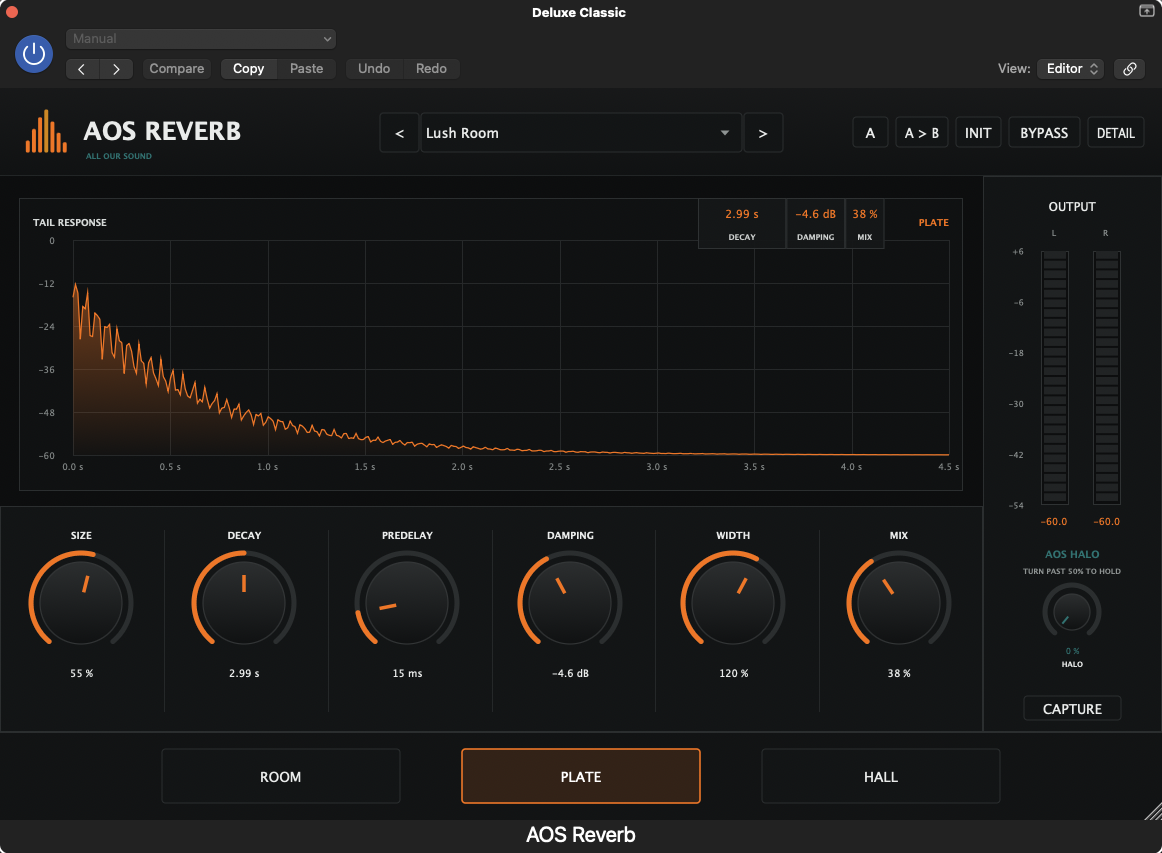
Task: Click the SIZE knob
Action: coord(81,602)
